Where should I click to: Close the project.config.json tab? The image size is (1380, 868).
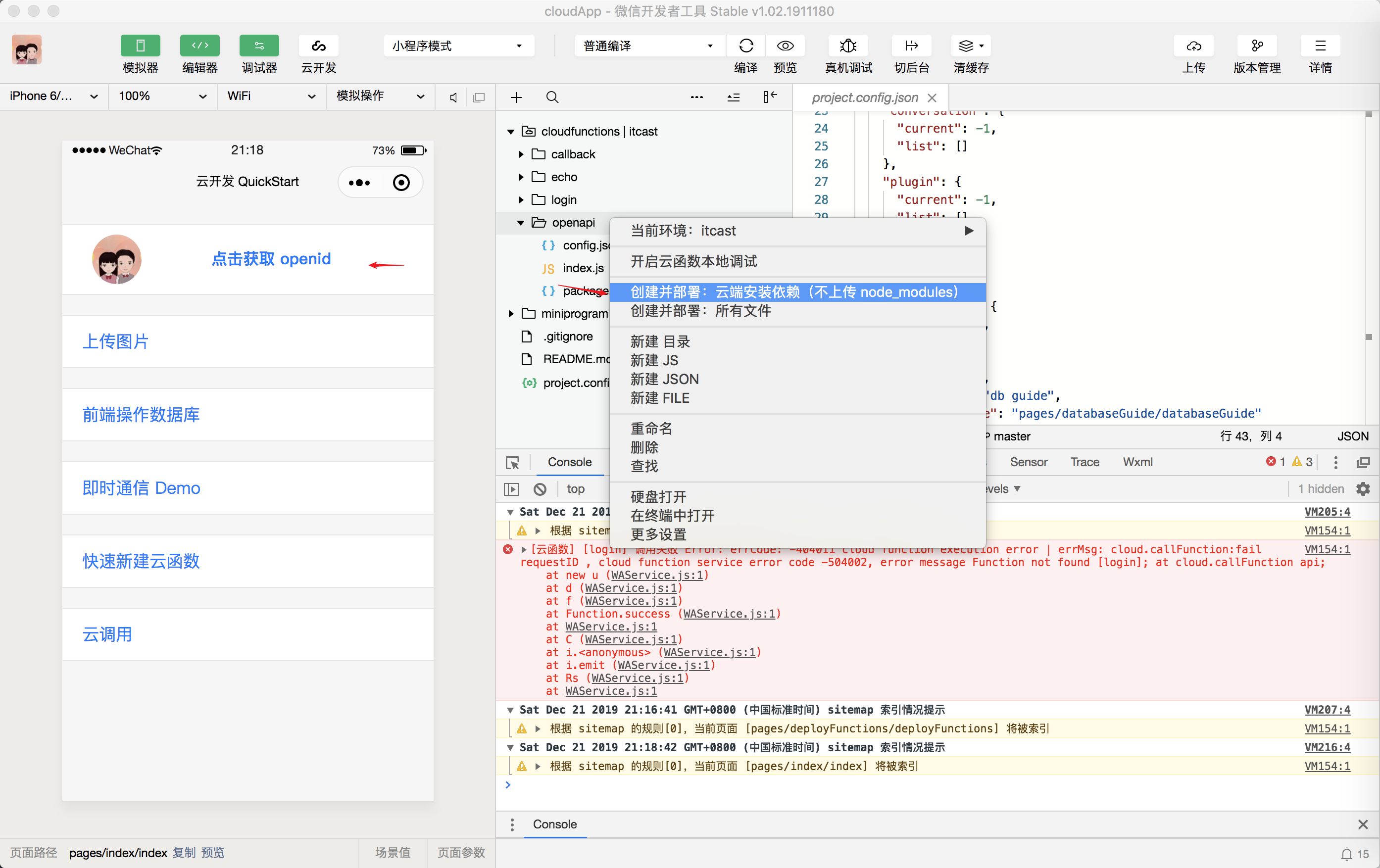932,98
